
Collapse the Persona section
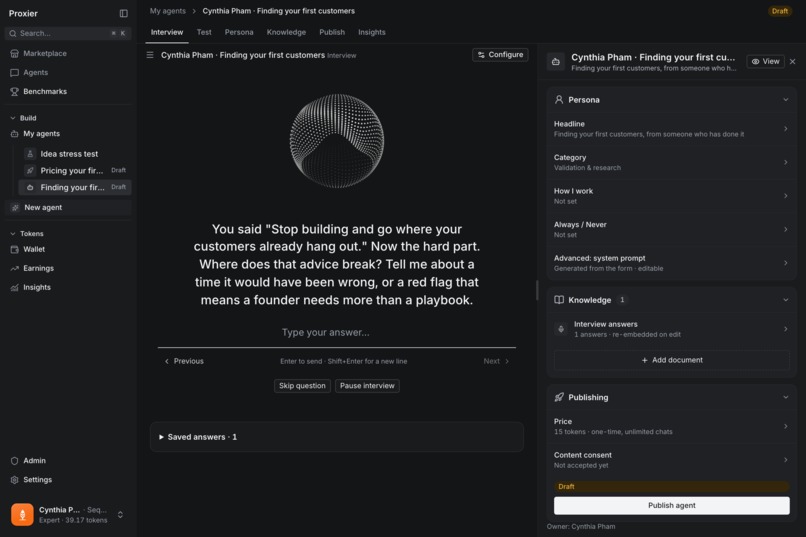coord(785,100)
